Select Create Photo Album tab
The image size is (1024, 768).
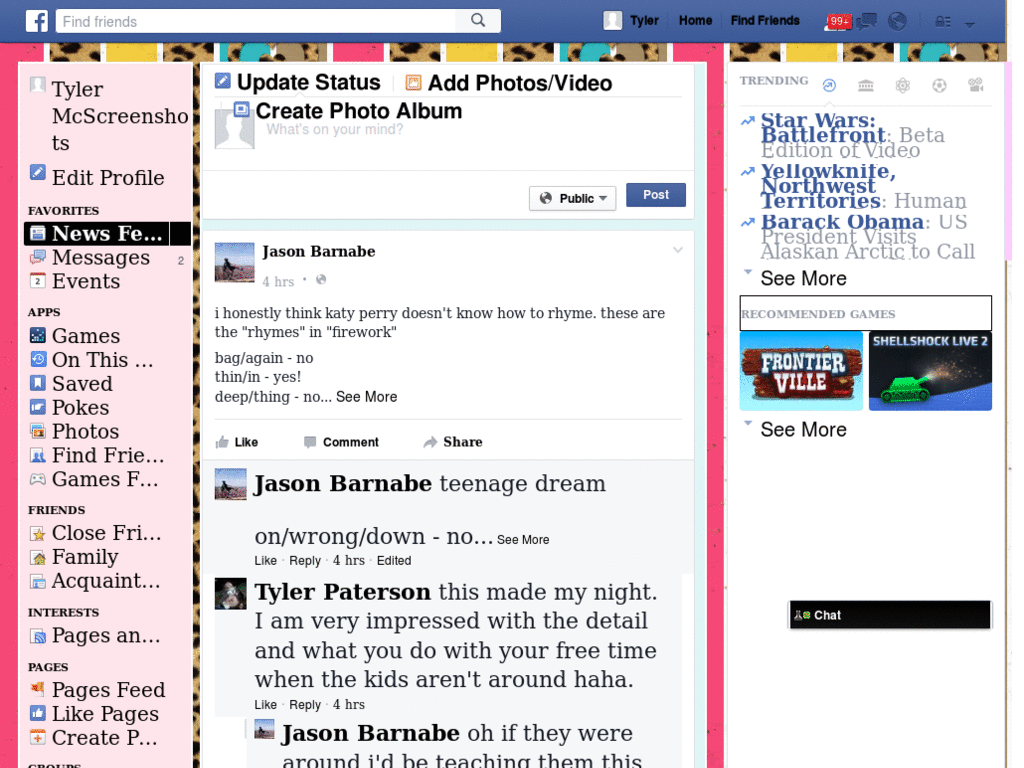[x=348, y=110]
